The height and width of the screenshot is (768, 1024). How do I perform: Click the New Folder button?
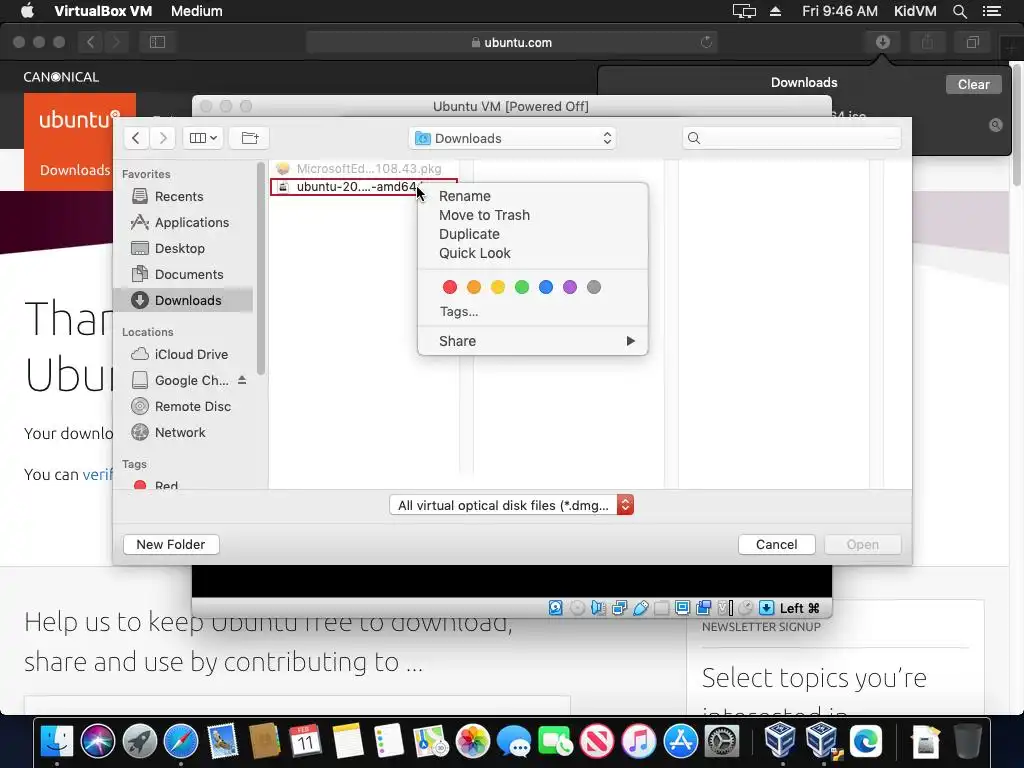170,544
